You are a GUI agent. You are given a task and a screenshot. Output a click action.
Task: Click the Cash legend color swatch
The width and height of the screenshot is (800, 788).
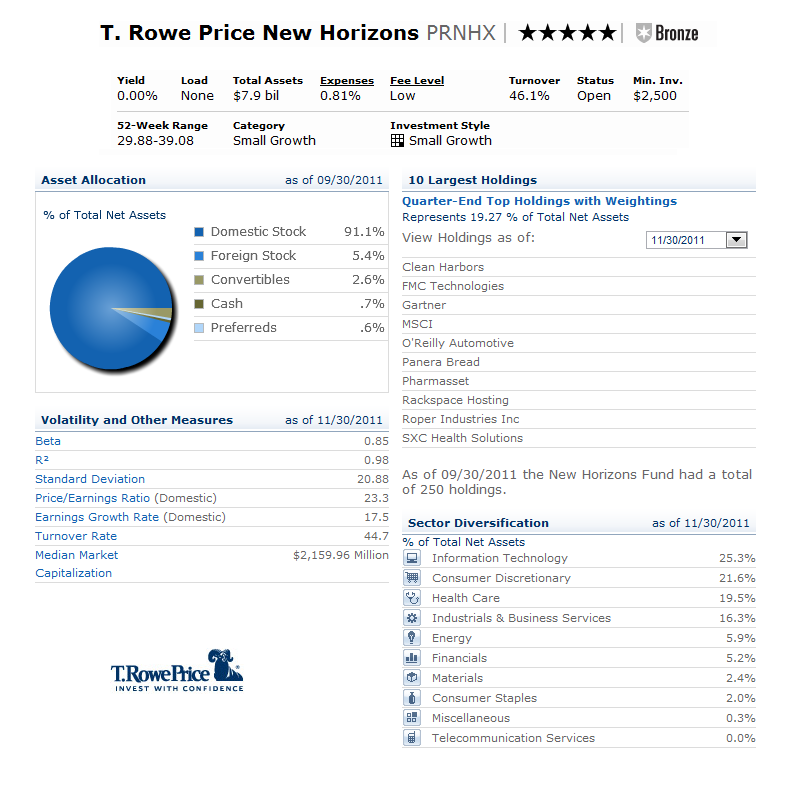click(199, 304)
